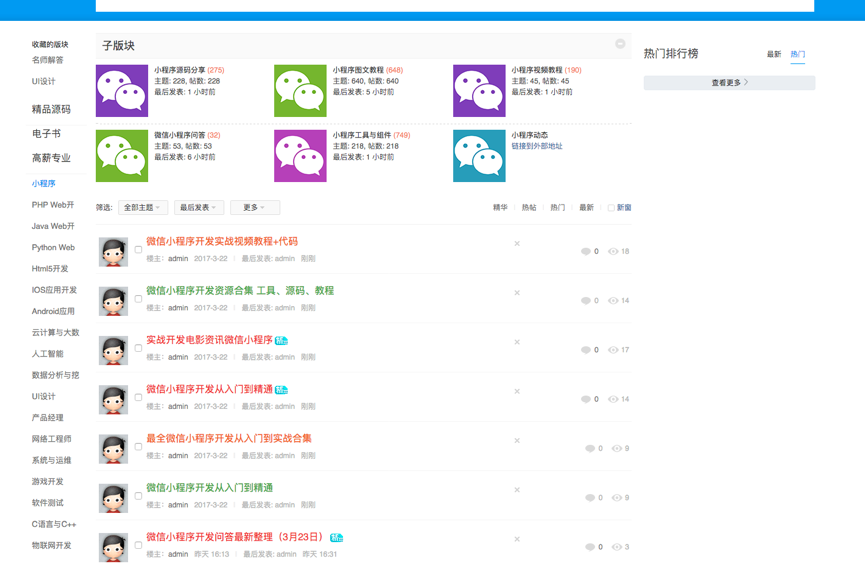
Task: Open the 更多 filter dropdown
Action: 255,207
